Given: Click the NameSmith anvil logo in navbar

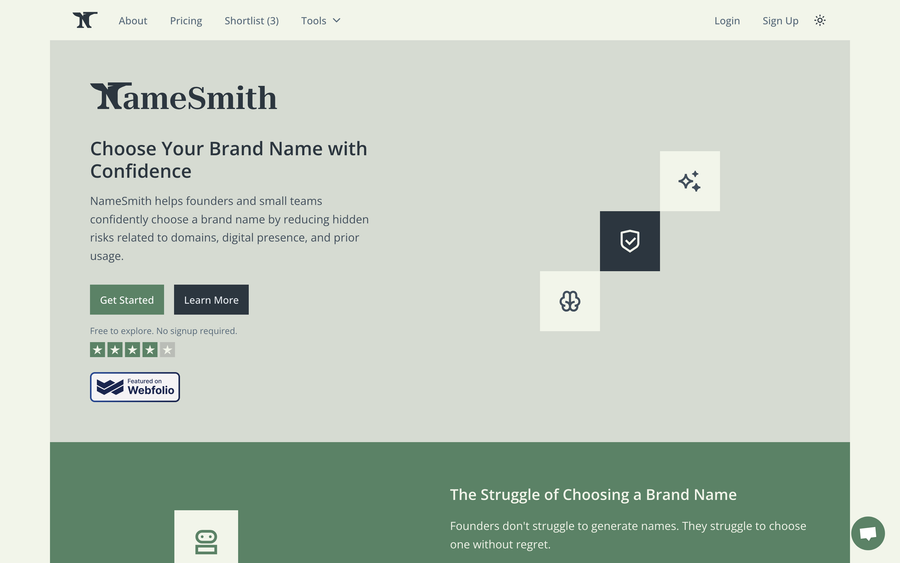Looking at the screenshot, I should click(x=85, y=20).
